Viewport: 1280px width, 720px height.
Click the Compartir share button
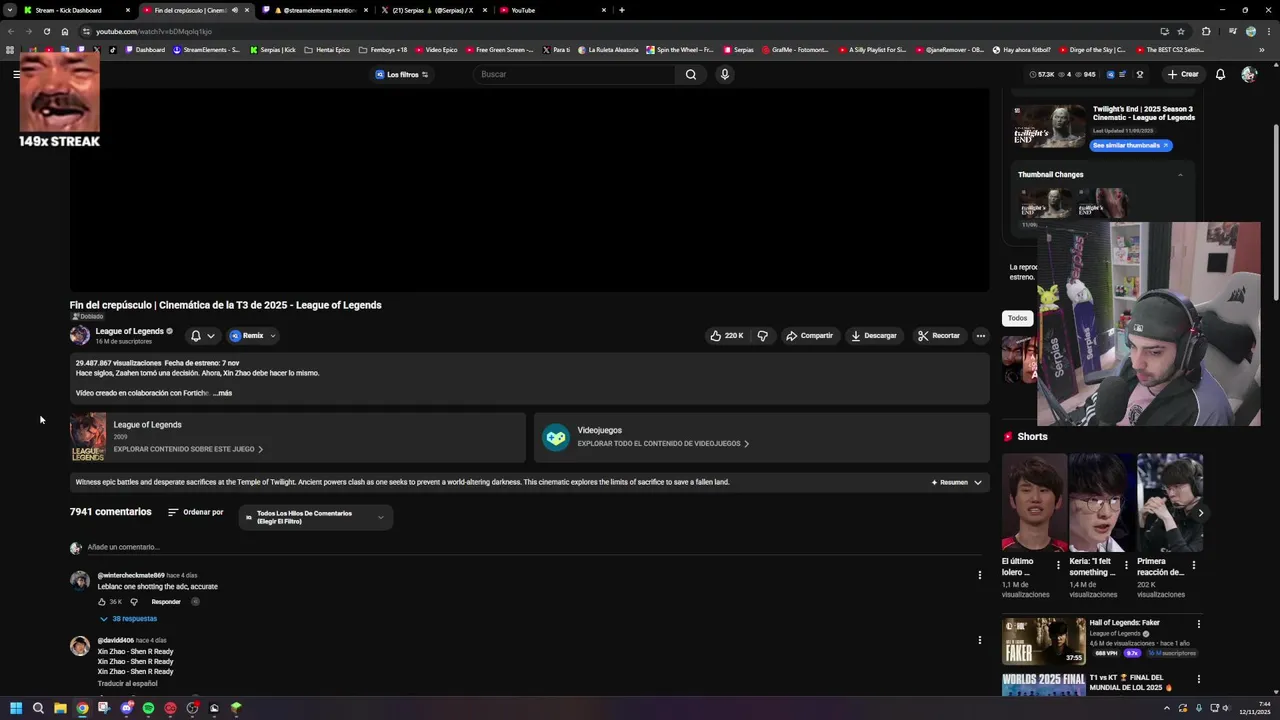pos(809,336)
